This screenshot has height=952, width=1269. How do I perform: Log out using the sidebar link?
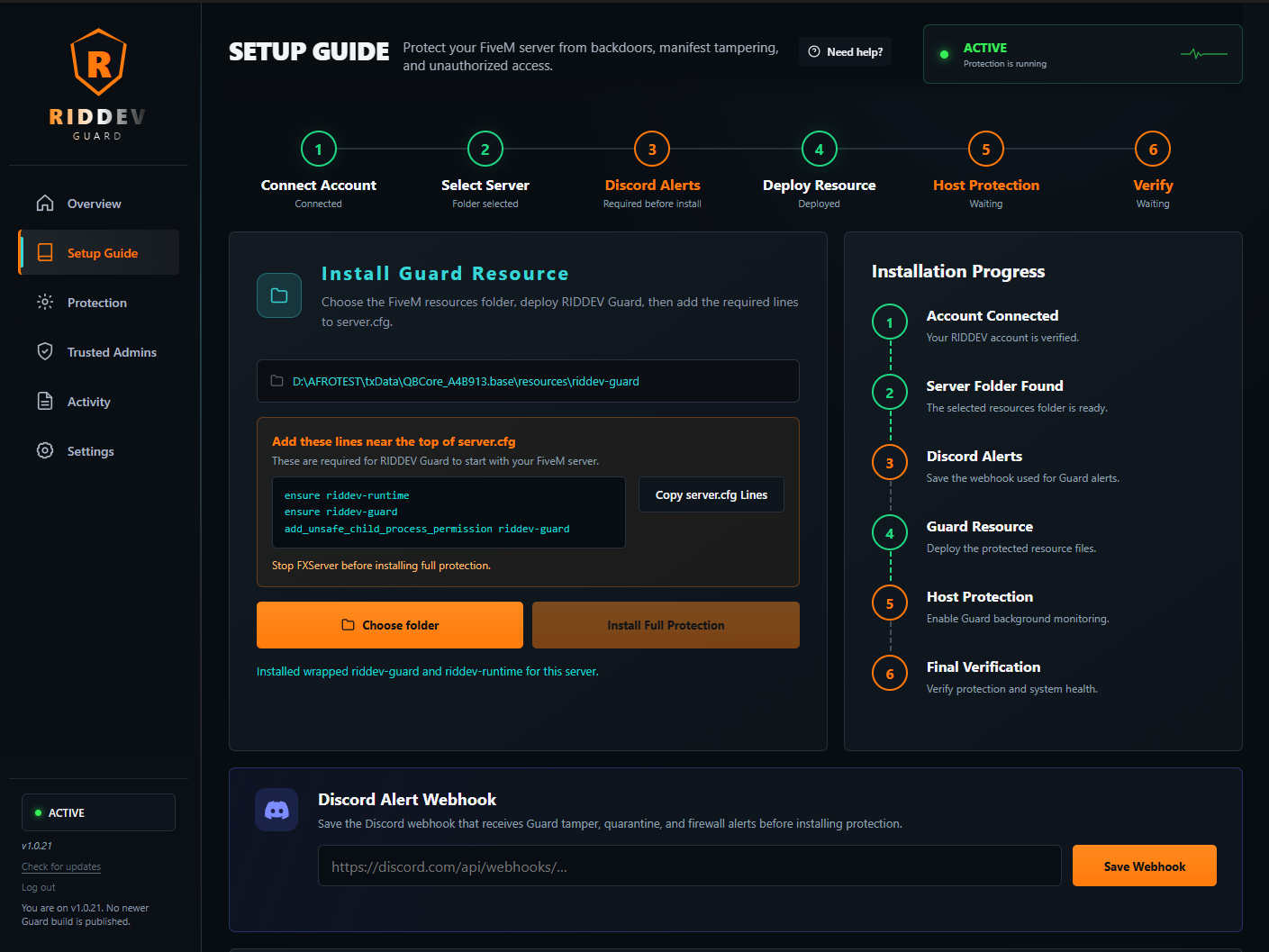pos(39,887)
